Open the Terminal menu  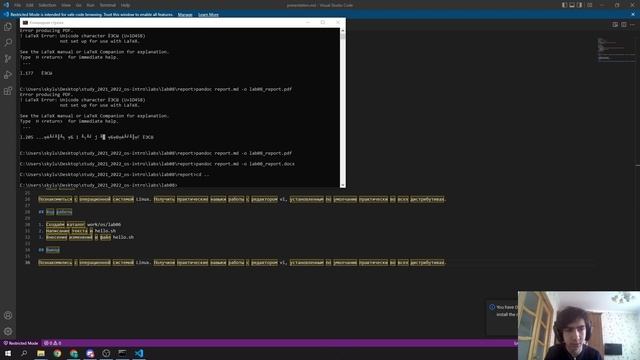108,5
